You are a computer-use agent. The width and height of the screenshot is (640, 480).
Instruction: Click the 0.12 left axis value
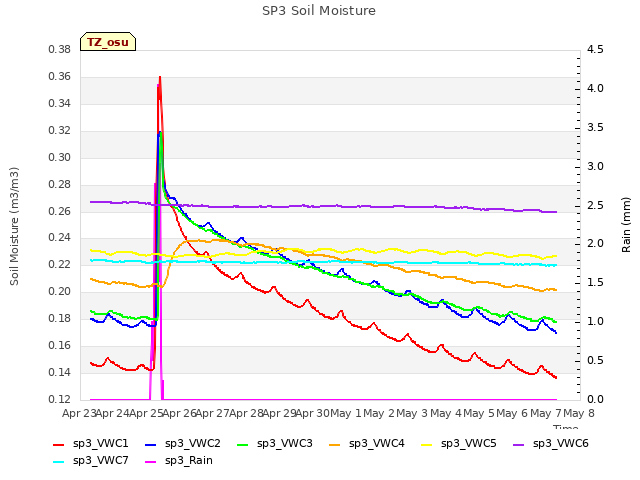(60, 400)
